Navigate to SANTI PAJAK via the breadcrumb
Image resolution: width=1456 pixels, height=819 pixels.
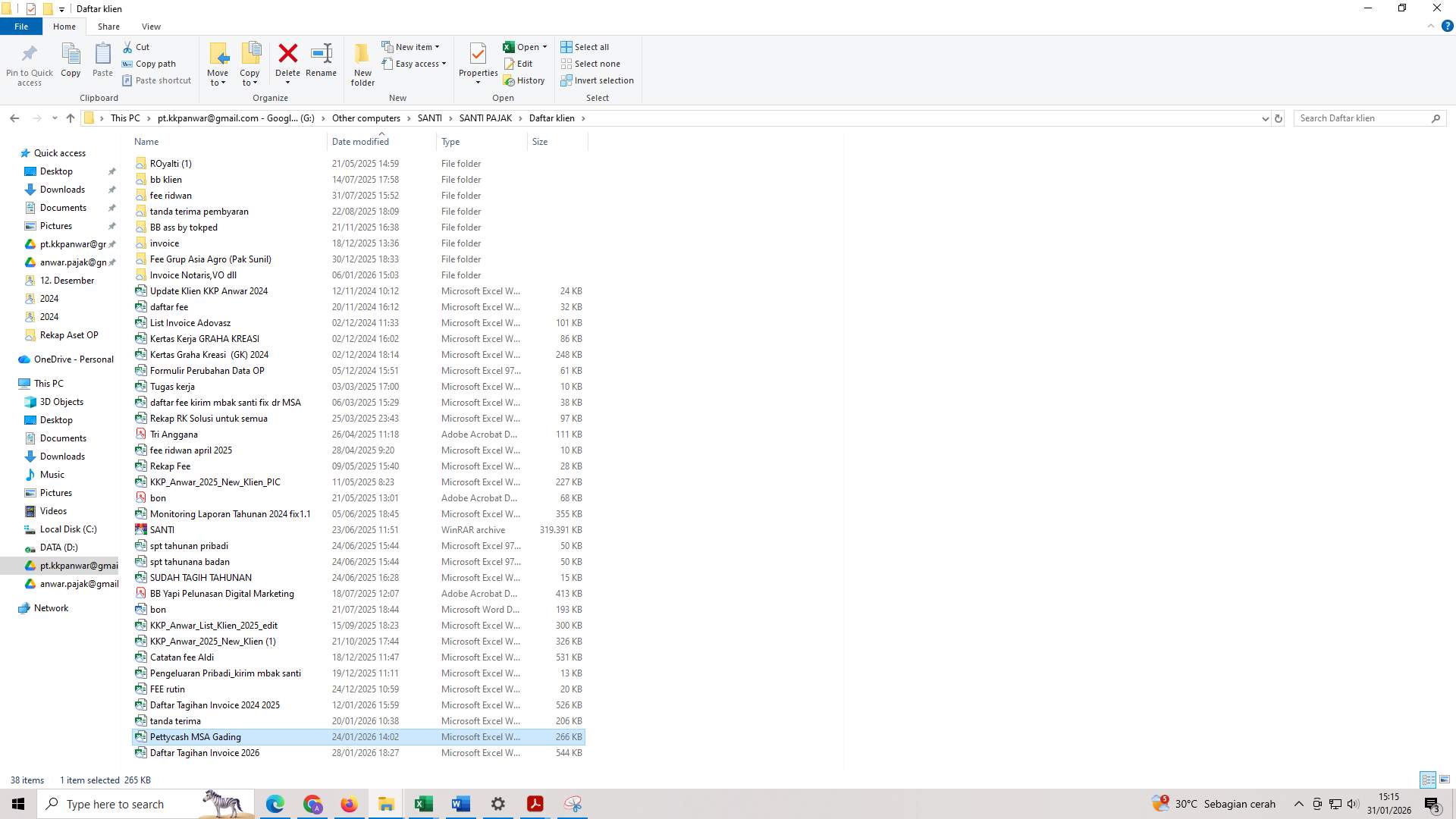coord(486,118)
